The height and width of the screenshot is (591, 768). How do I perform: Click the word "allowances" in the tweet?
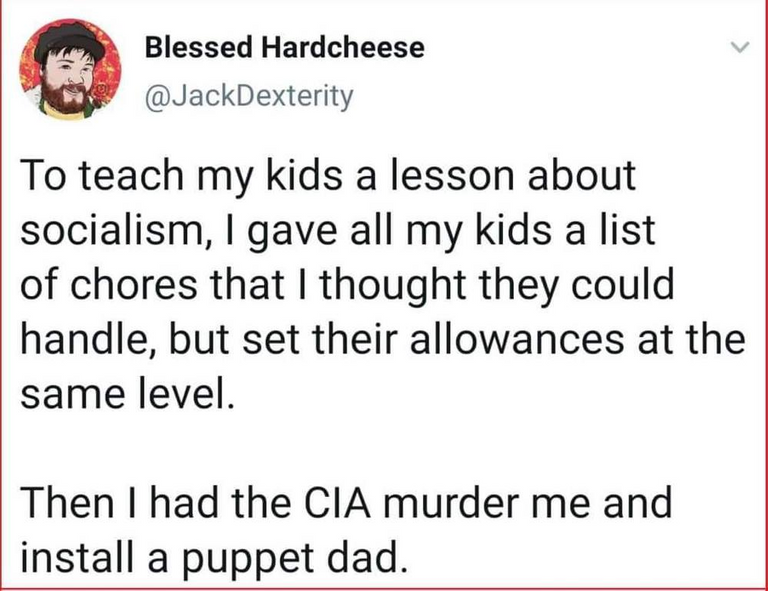coord(517,339)
